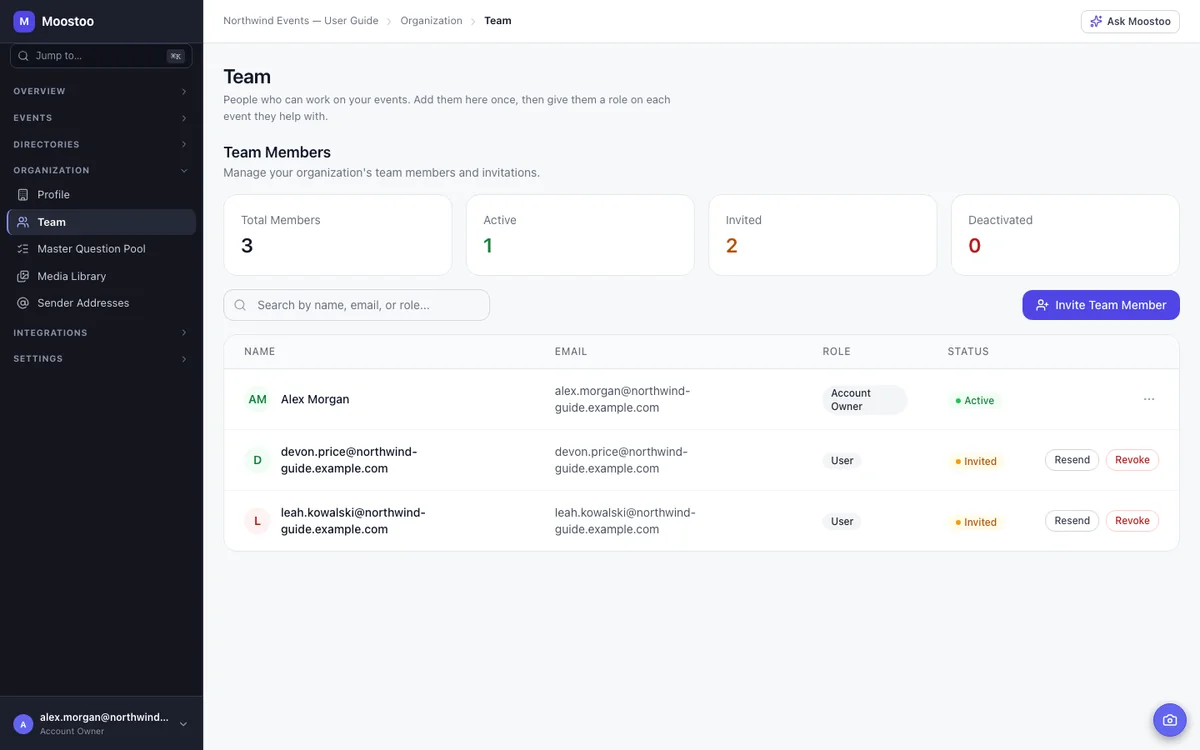Open Sender Addresses page

click(x=101, y=303)
